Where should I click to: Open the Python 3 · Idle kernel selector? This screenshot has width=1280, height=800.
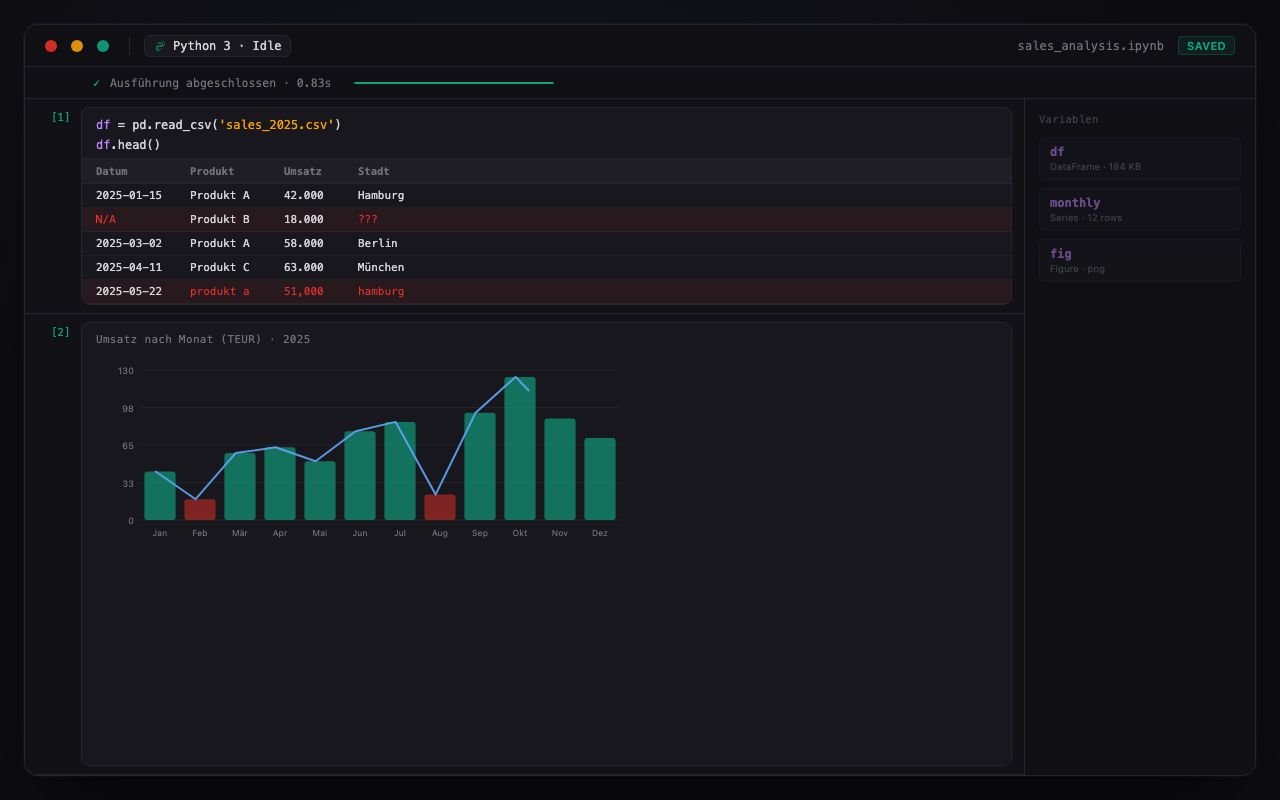pos(218,46)
